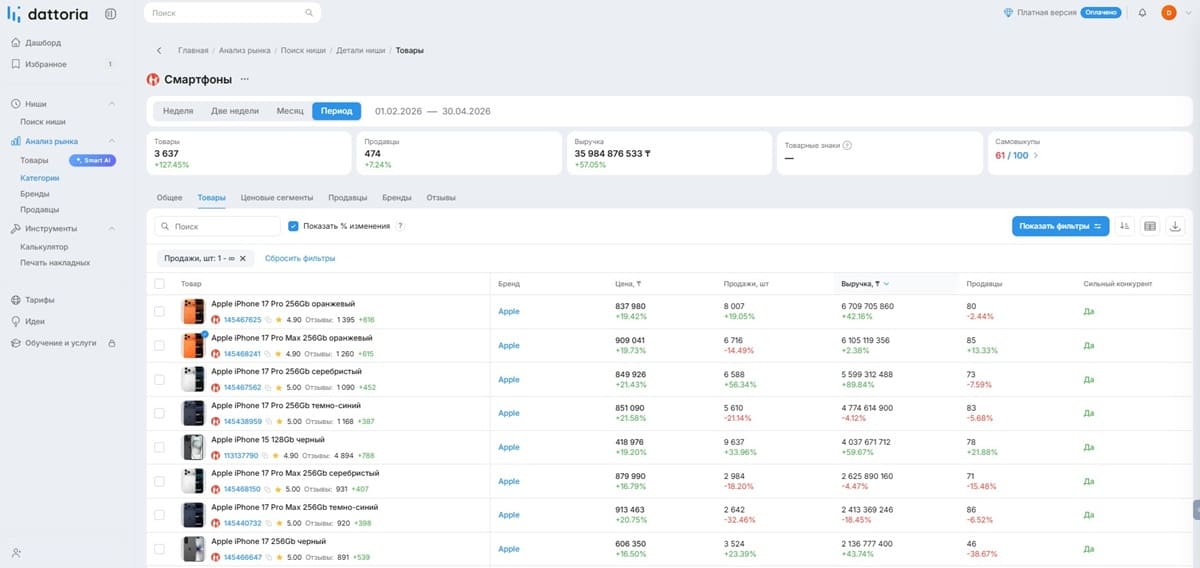Open the three-dot menu beside Смартфоны
Screen dimensions: 1200x568
click(244, 79)
